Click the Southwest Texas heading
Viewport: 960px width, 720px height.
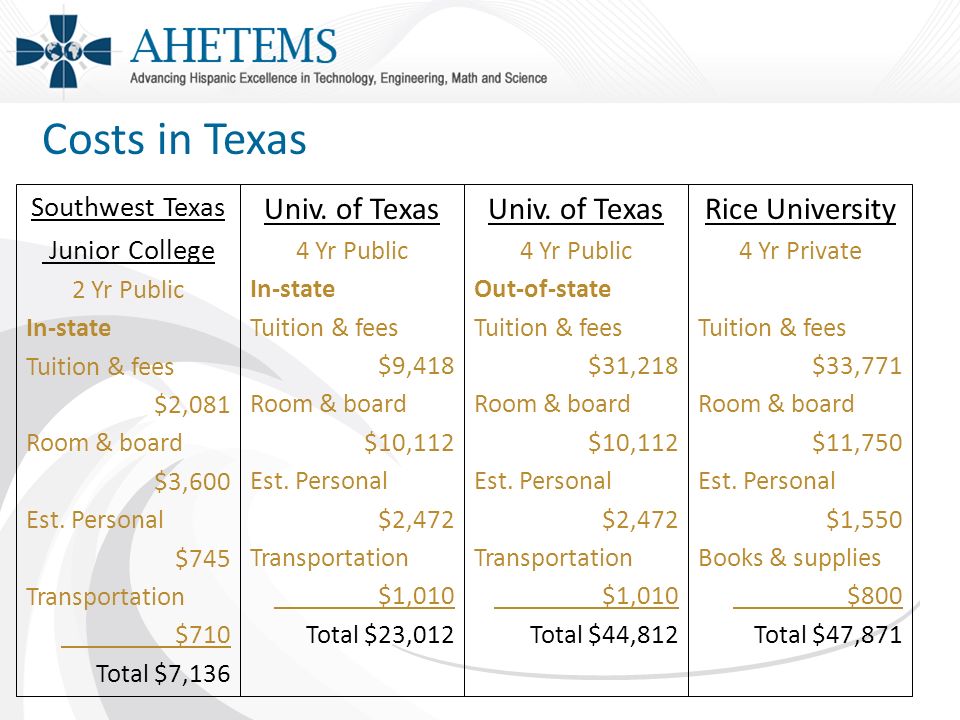(x=128, y=208)
